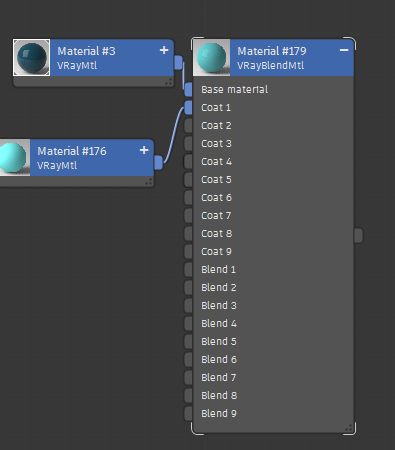Click the Blend 8 input socket
This screenshot has height=450, width=395.
[188, 396]
